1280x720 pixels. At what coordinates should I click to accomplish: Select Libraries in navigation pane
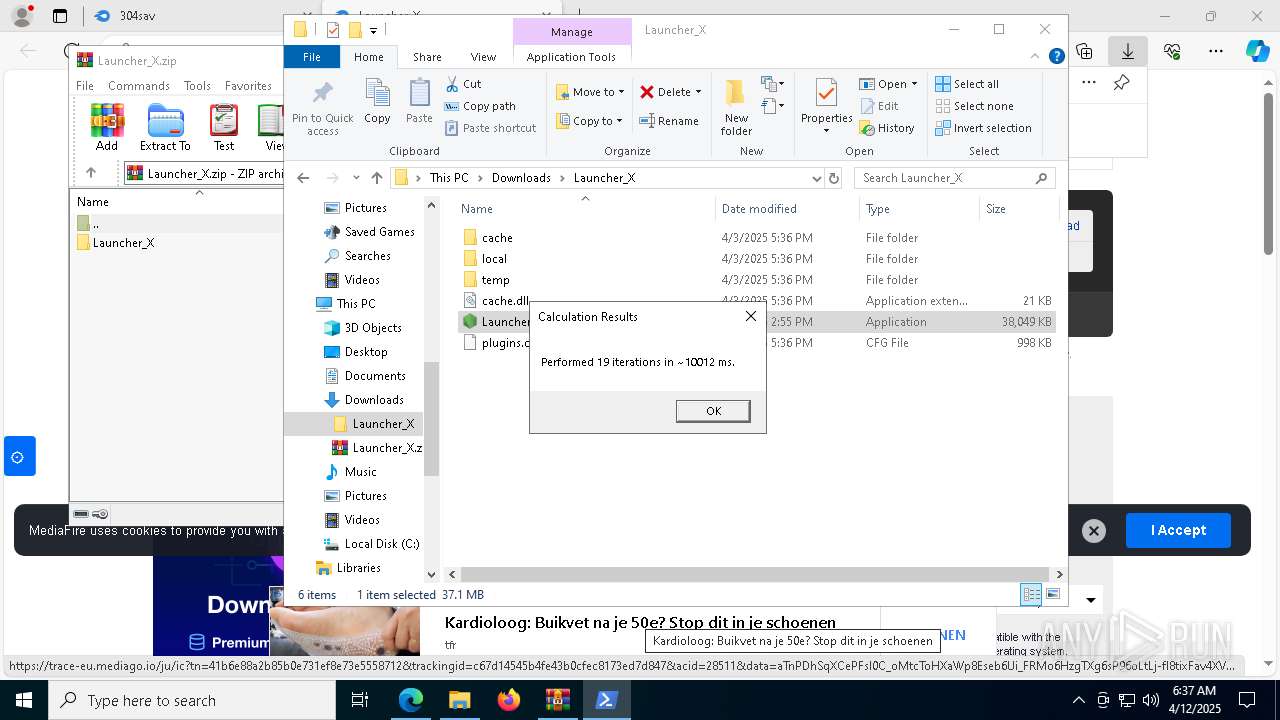pyautogui.click(x=349, y=568)
